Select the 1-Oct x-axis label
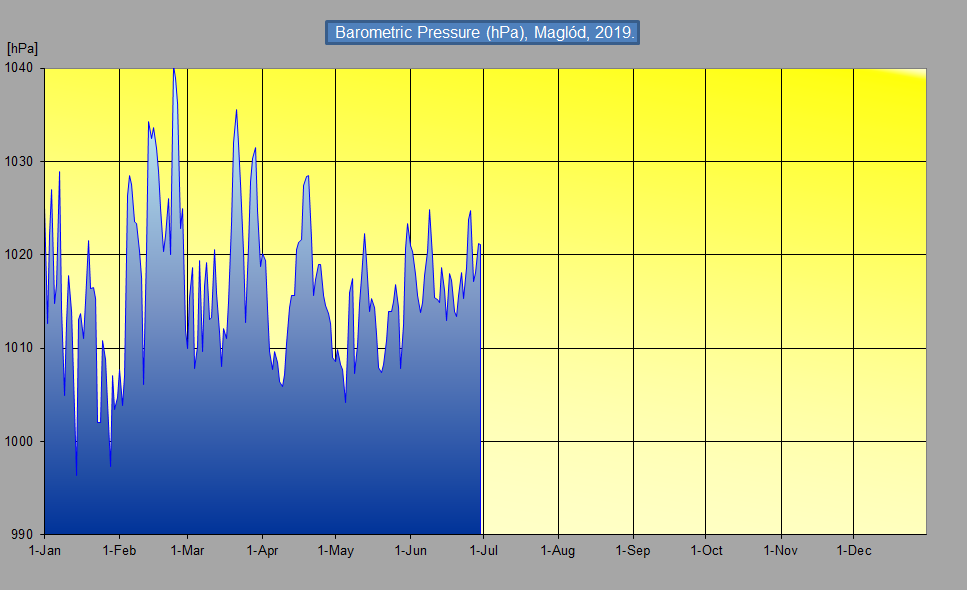 coord(706,550)
